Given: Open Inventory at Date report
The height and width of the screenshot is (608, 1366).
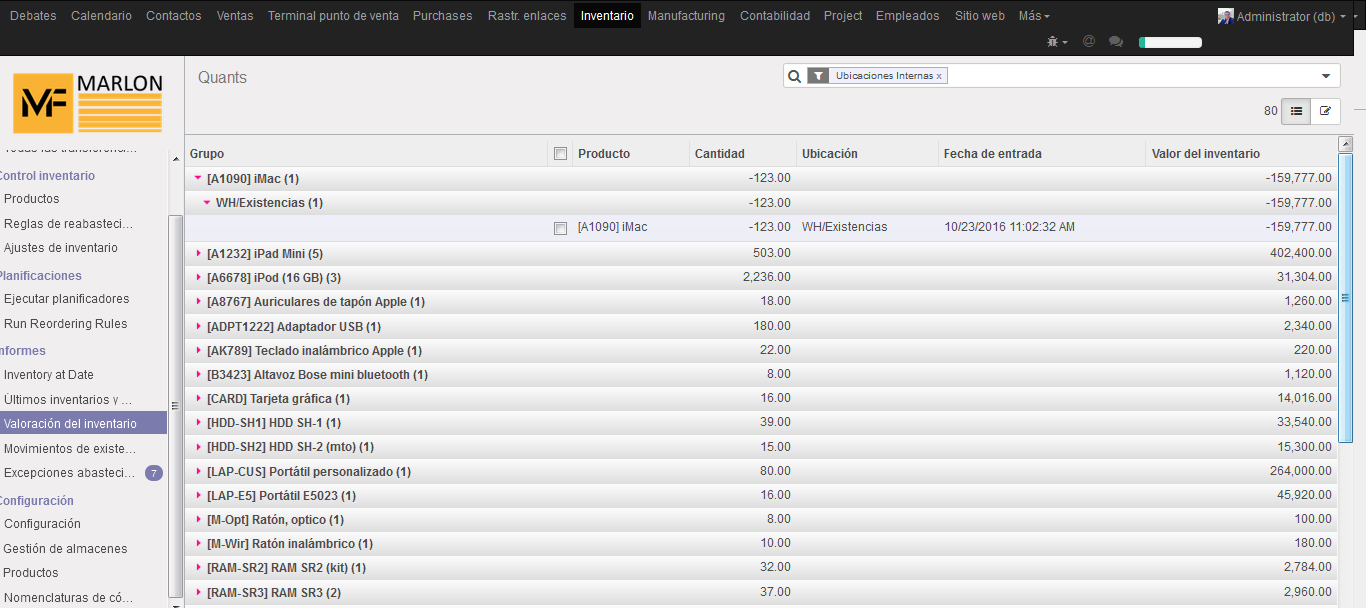Looking at the screenshot, I should coord(49,375).
